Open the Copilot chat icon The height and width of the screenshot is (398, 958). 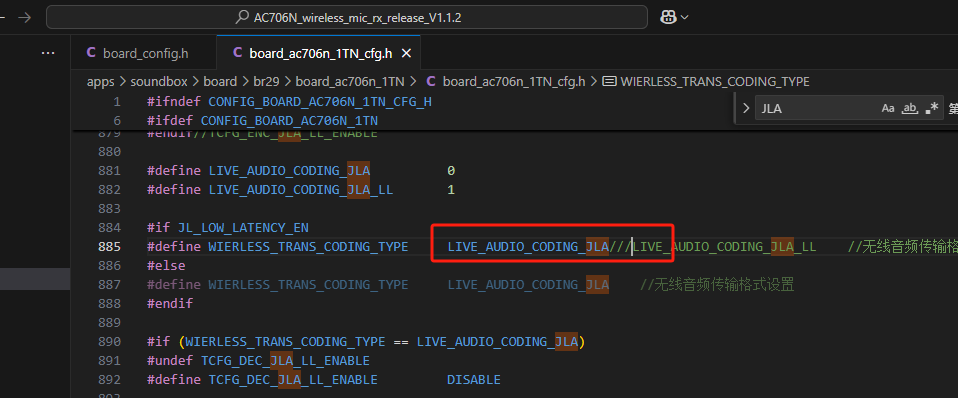point(668,17)
